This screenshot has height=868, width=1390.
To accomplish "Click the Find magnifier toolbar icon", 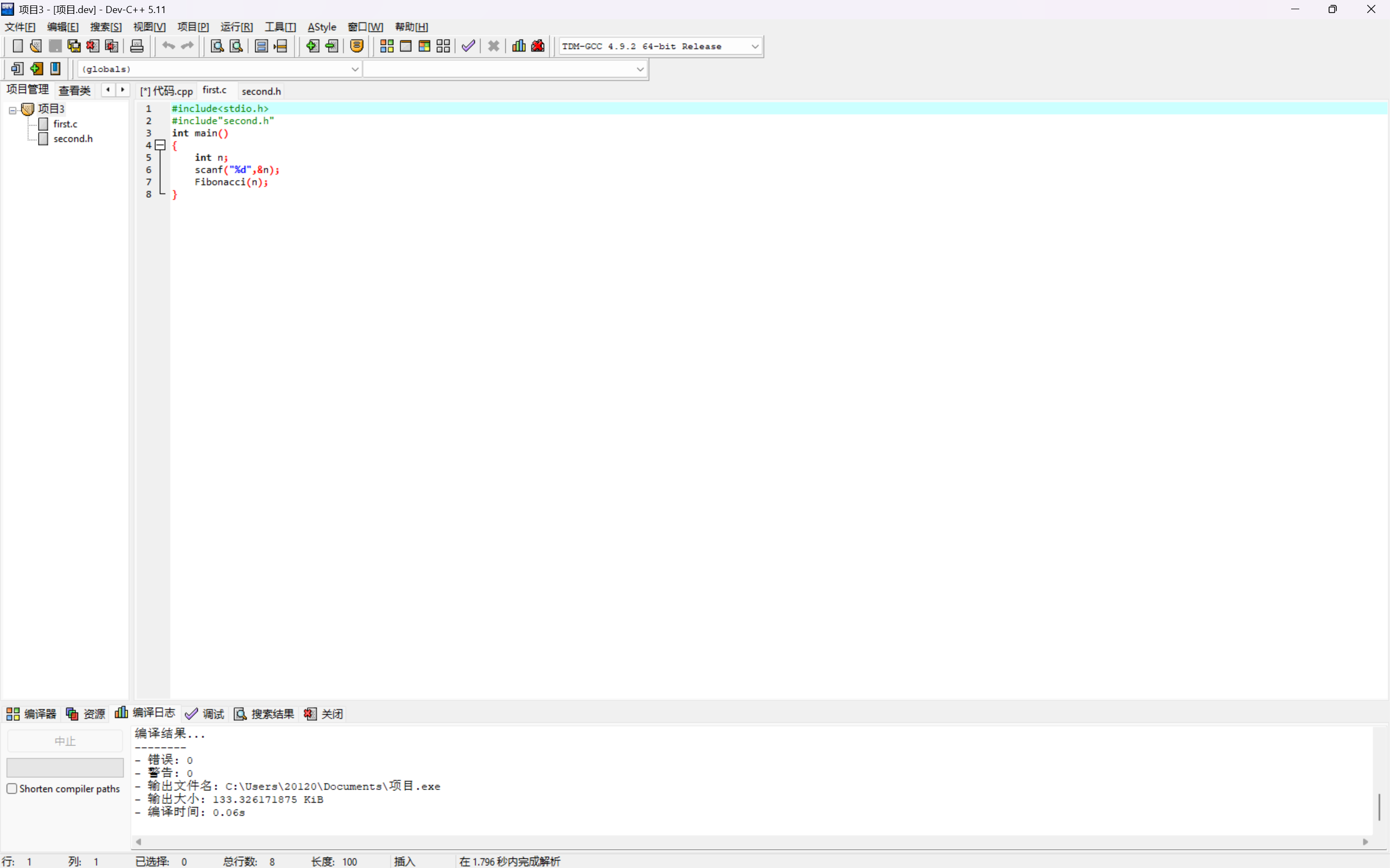I will coord(217,46).
